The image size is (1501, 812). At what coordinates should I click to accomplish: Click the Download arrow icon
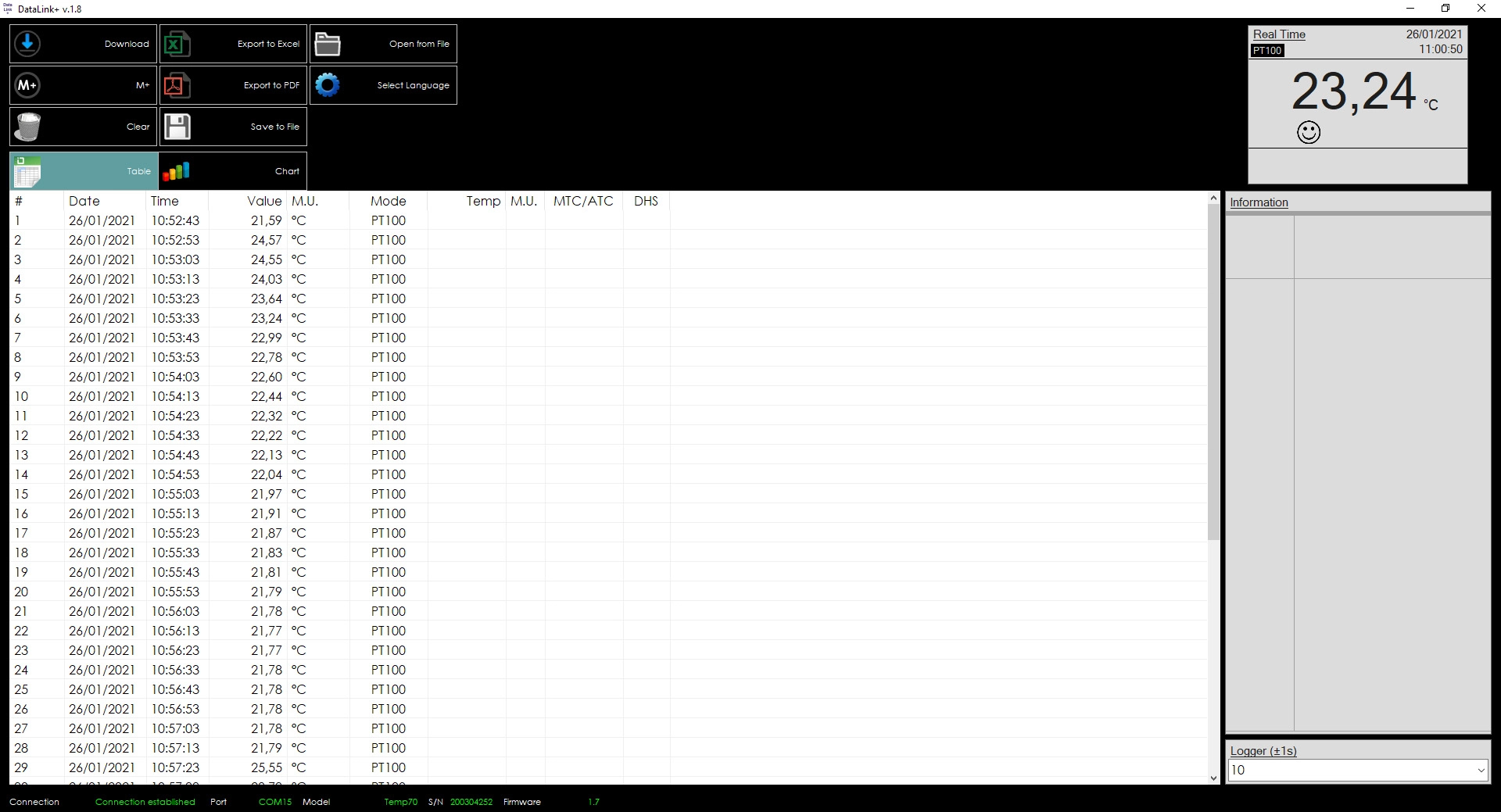pyautogui.click(x=27, y=44)
